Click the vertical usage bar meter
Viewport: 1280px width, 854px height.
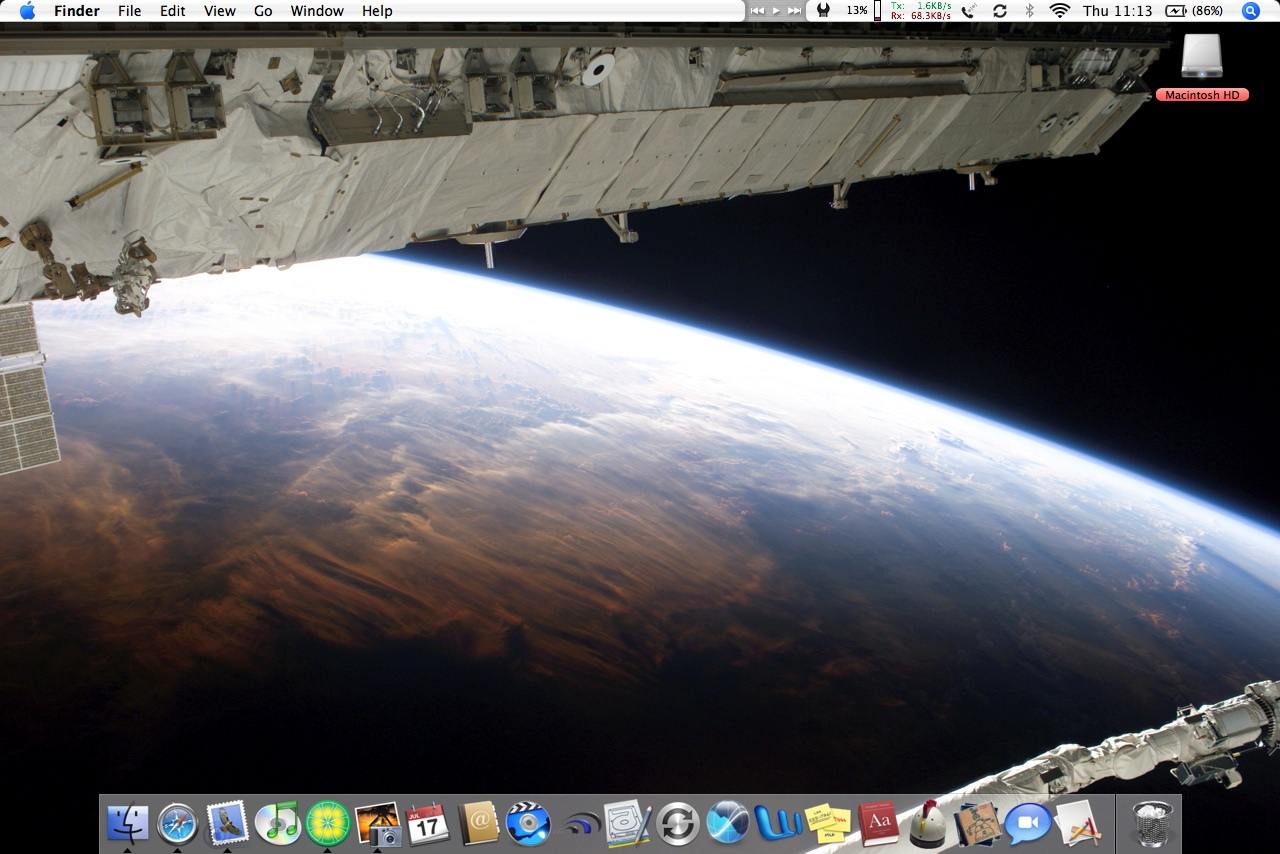pos(877,11)
